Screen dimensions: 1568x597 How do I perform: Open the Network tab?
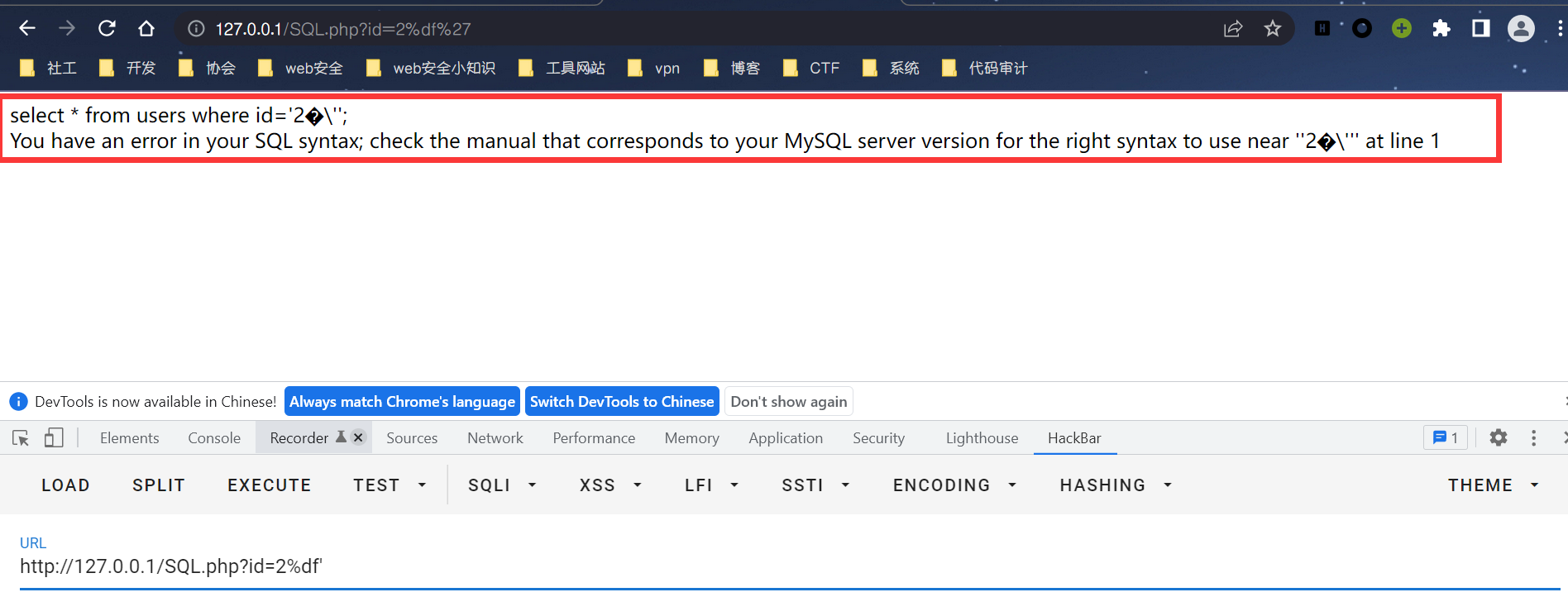495,438
